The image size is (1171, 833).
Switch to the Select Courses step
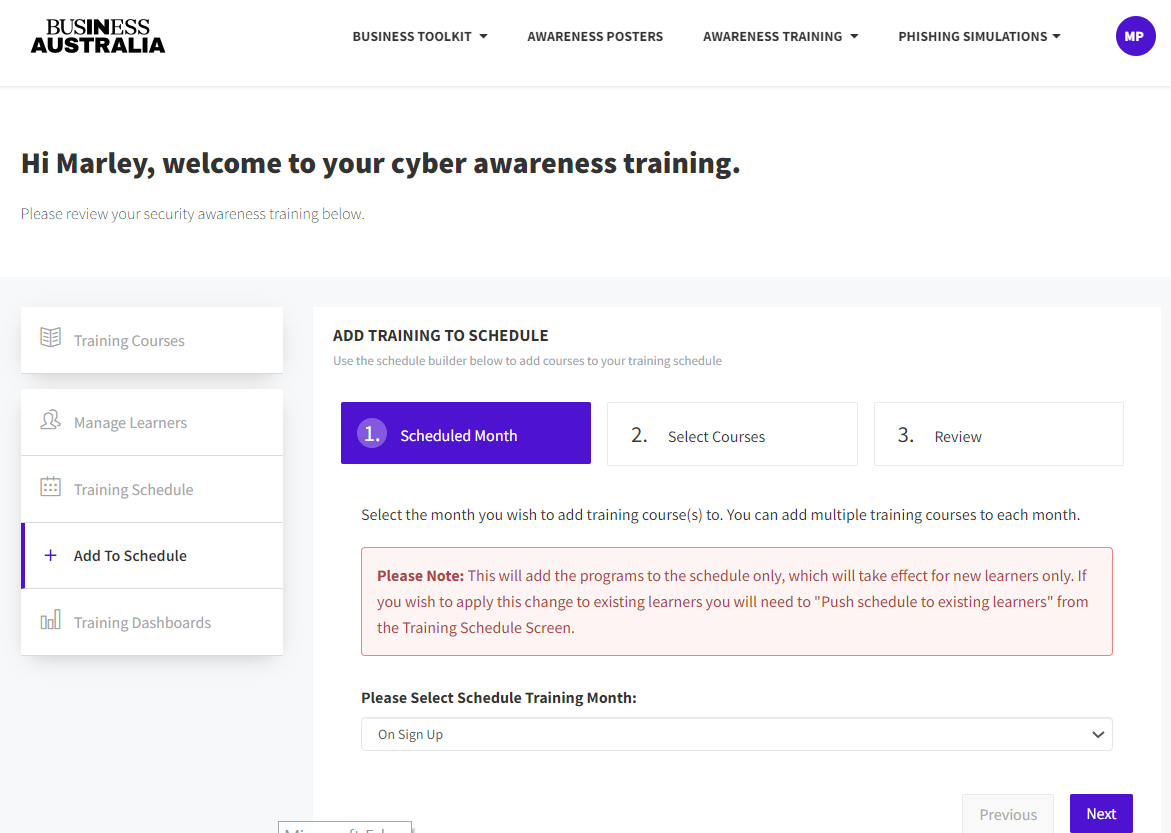(x=732, y=433)
